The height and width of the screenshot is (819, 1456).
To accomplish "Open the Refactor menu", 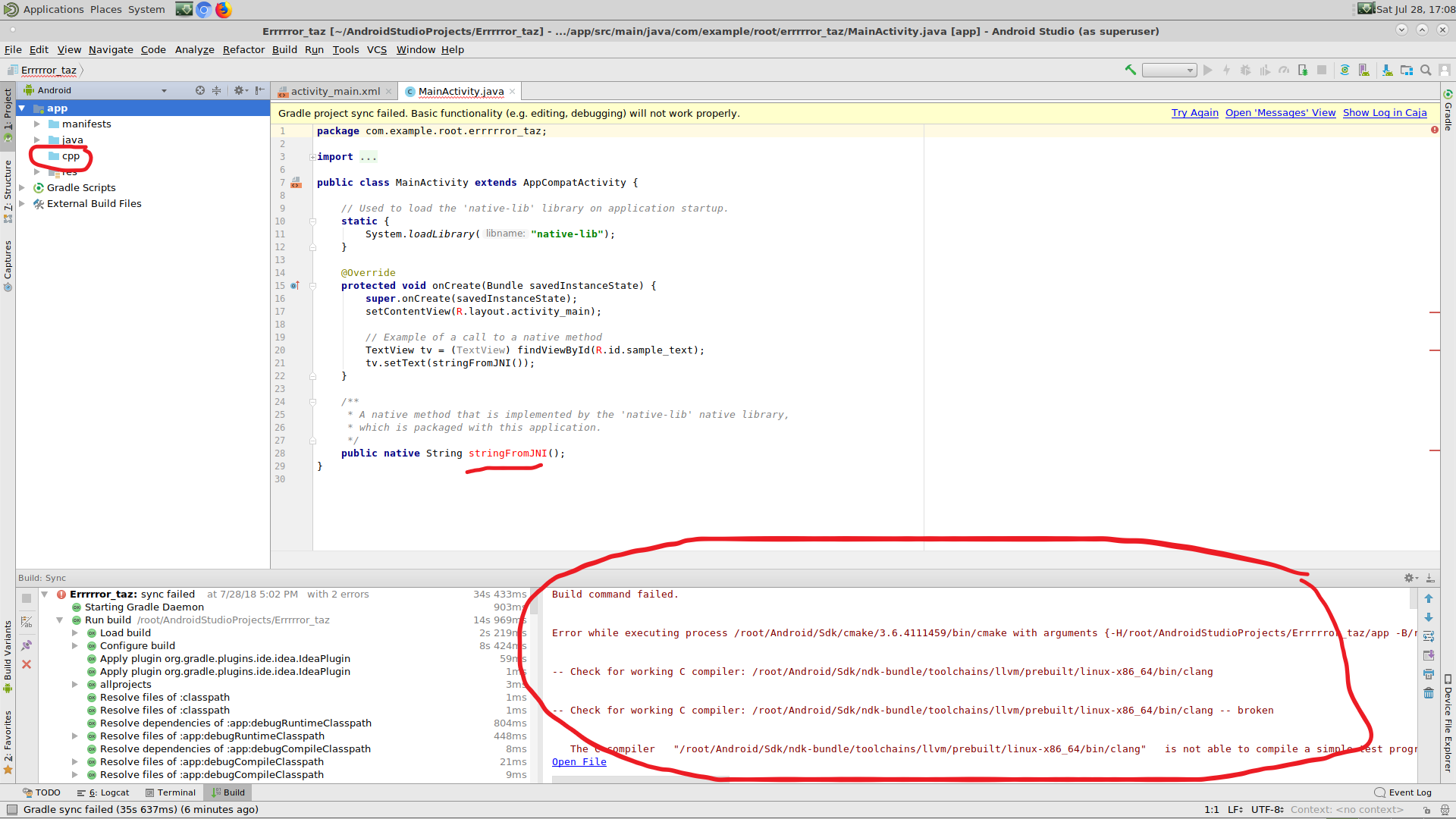I will 243,49.
